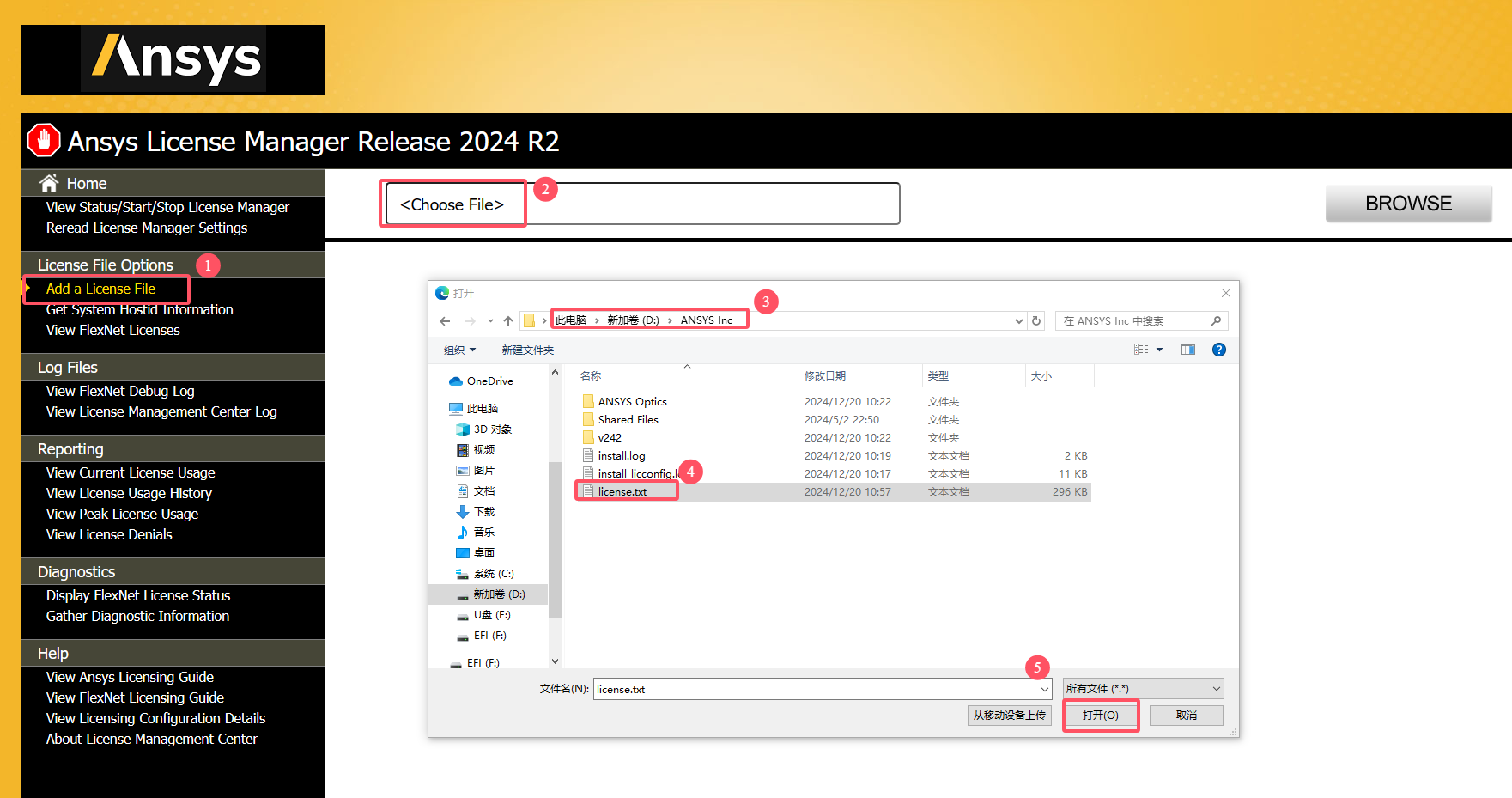Click the Home icon in the sidebar
Image resolution: width=1512 pixels, height=798 pixels.
pyautogui.click(x=50, y=182)
